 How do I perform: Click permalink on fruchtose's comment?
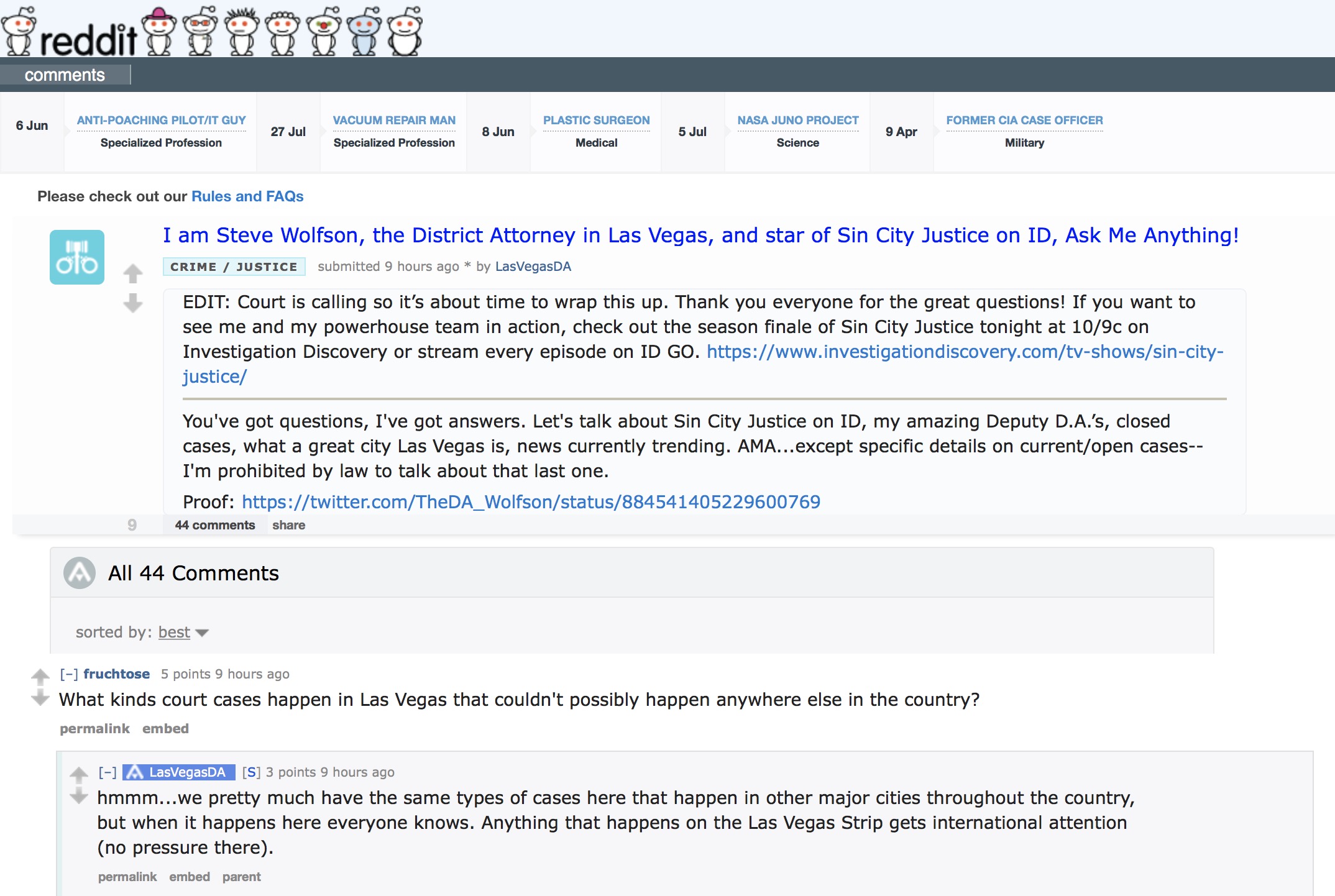coord(94,729)
